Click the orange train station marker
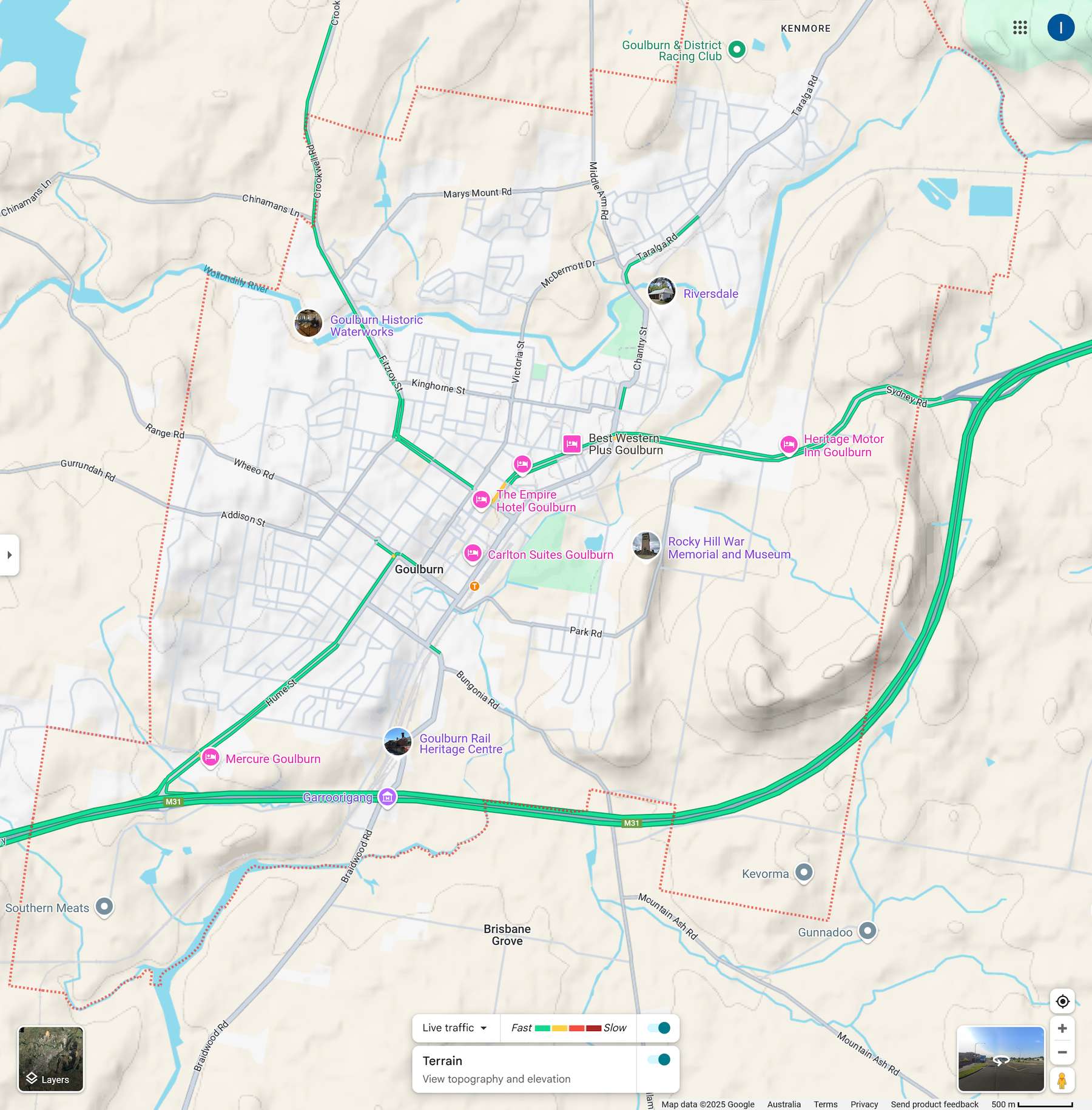 pos(474,586)
